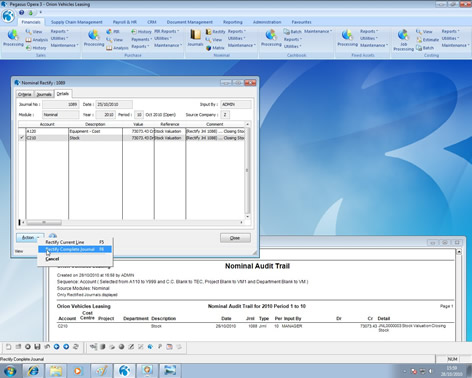This screenshot has width=472, height=378.
Task: Click the Pegasus Opera application orb button
Action: tap(8, 16)
